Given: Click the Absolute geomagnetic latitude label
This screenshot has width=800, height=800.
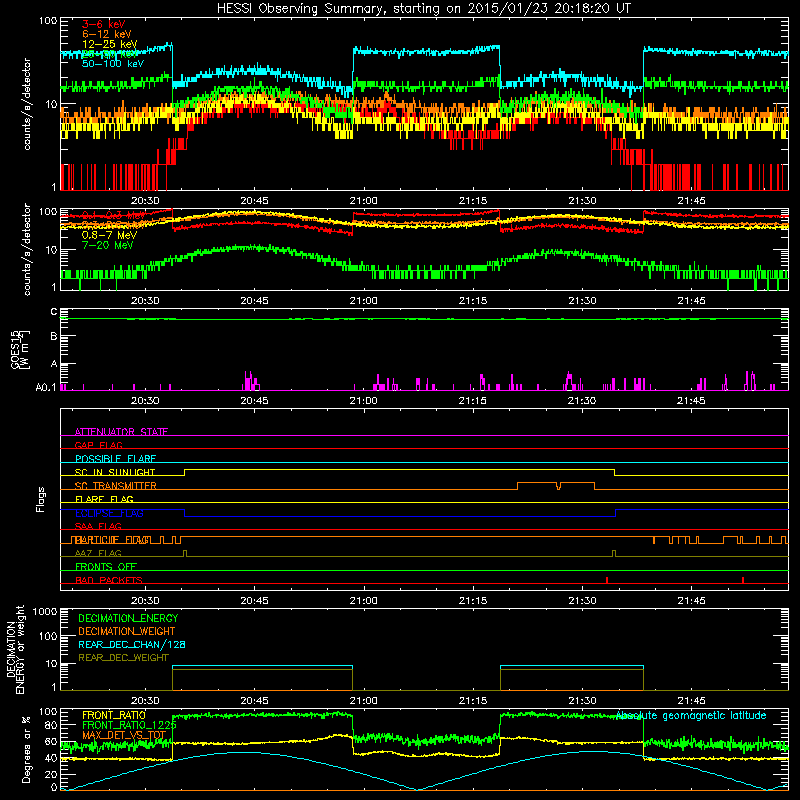Looking at the screenshot, I should [x=691, y=715].
